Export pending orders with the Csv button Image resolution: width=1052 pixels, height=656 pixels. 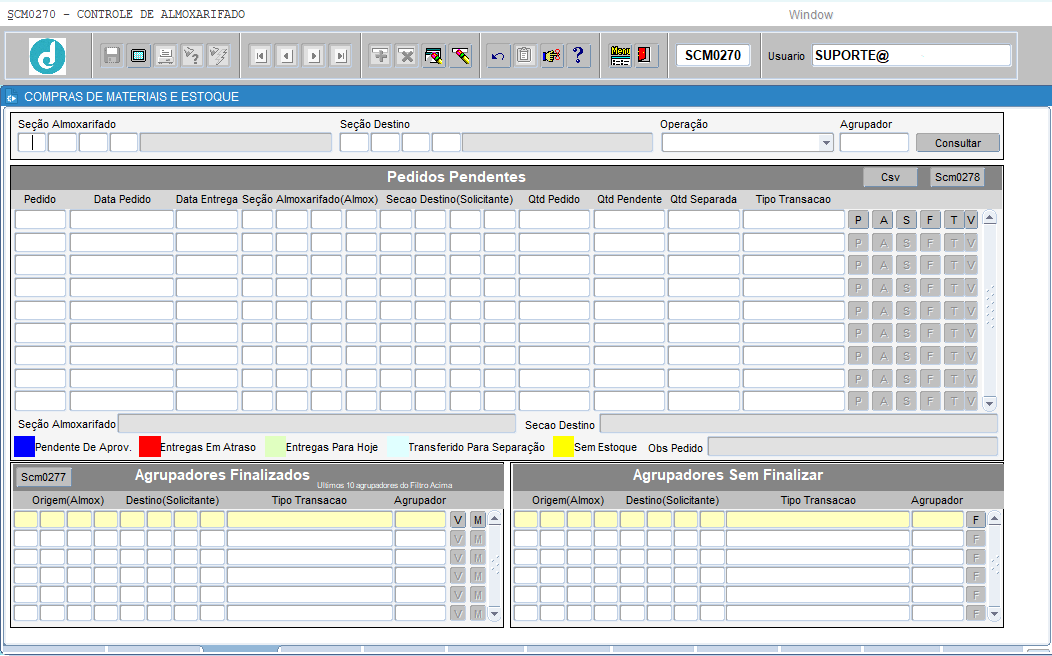coord(889,177)
